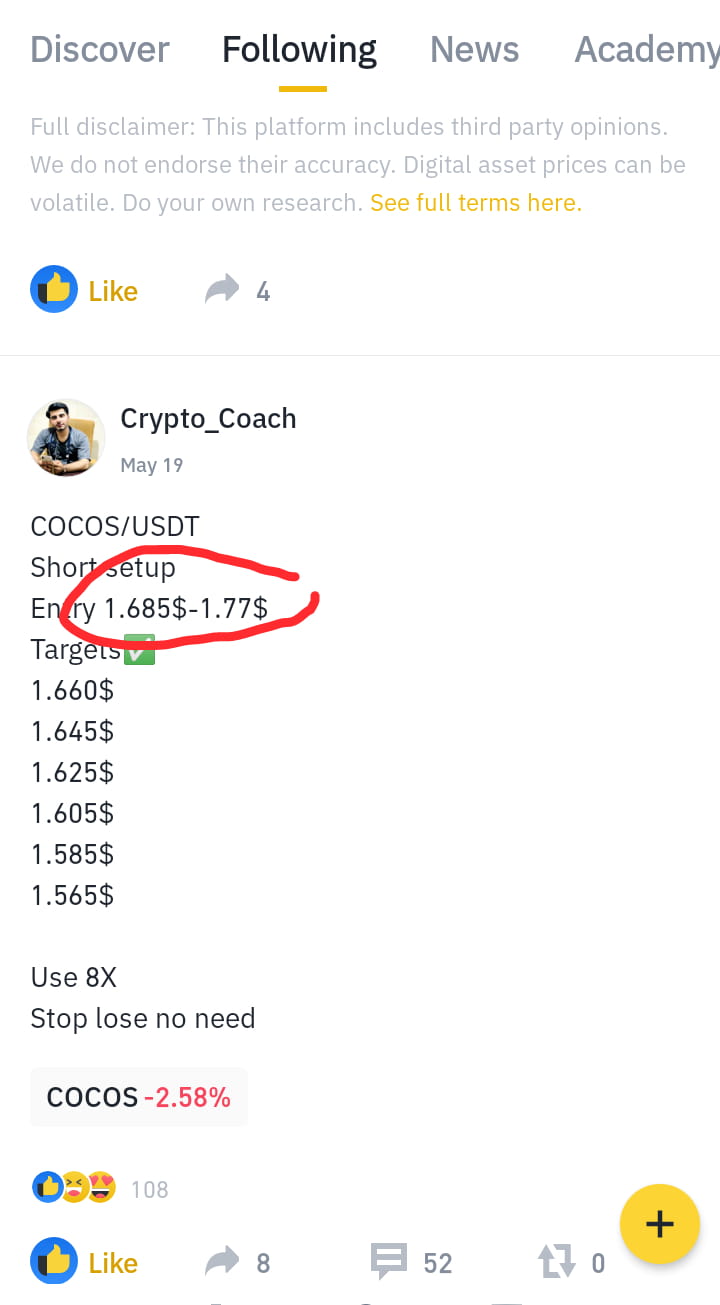The width and height of the screenshot is (720, 1305).
Task: Tap the yellow plus floating action button
Action: click(659, 1224)
